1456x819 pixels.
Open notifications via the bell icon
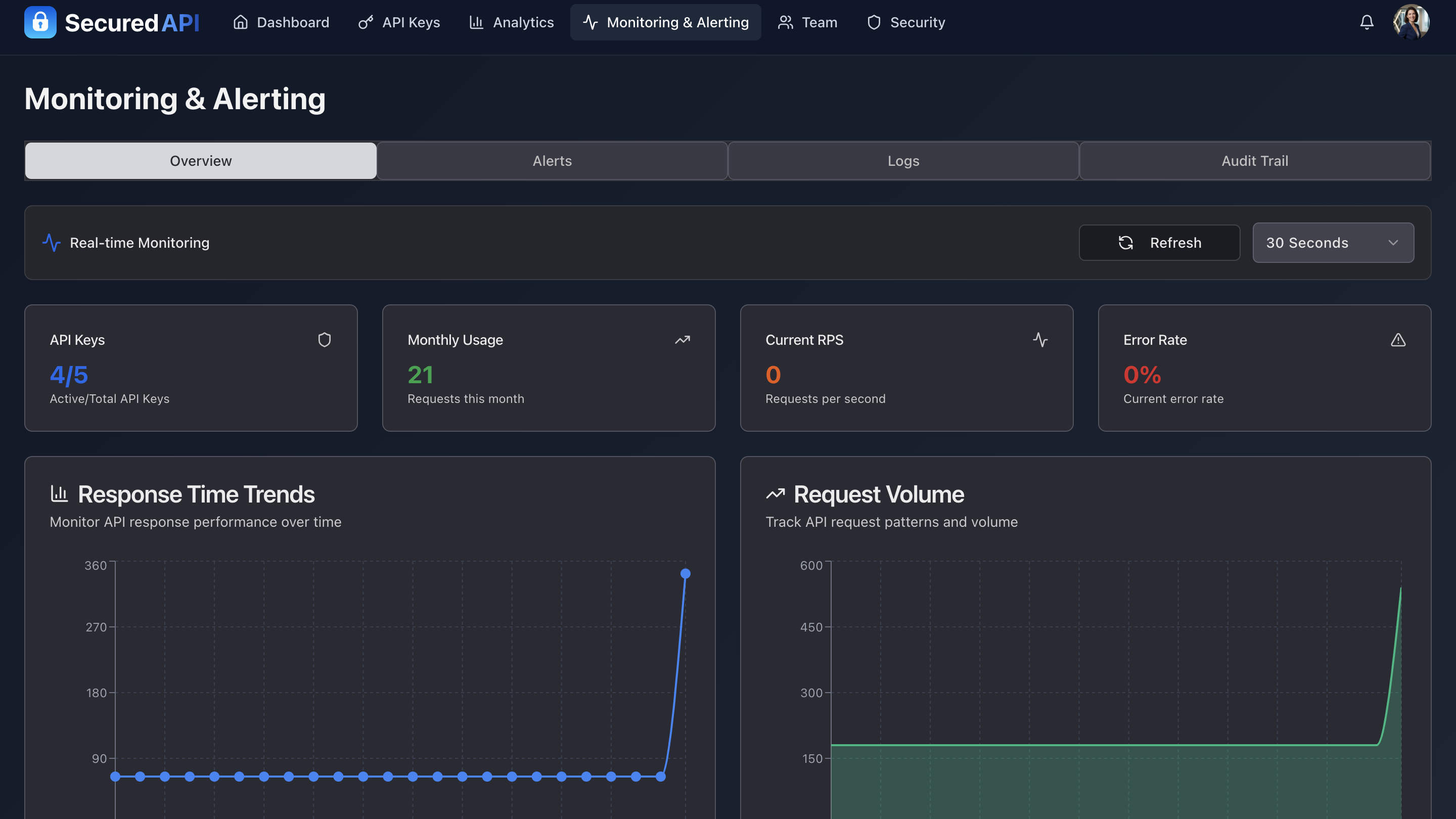coord(1367,22)
